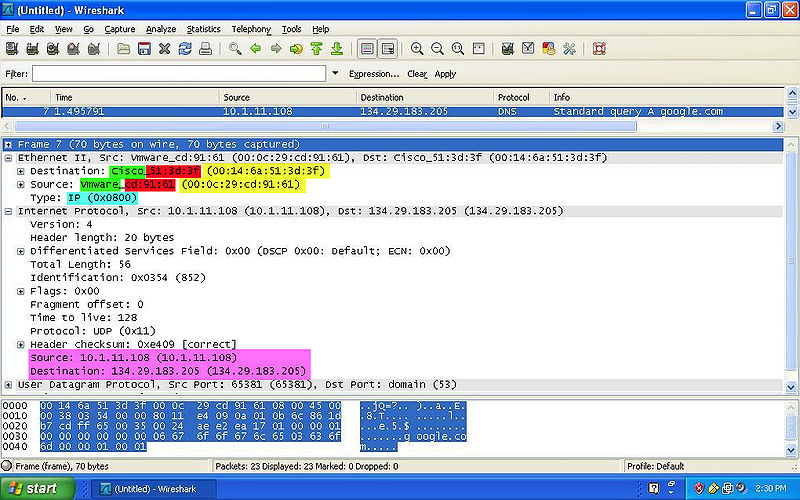Open coloring rules icon
The height and width of the screenshot is (500, 800).
[548, 49]
